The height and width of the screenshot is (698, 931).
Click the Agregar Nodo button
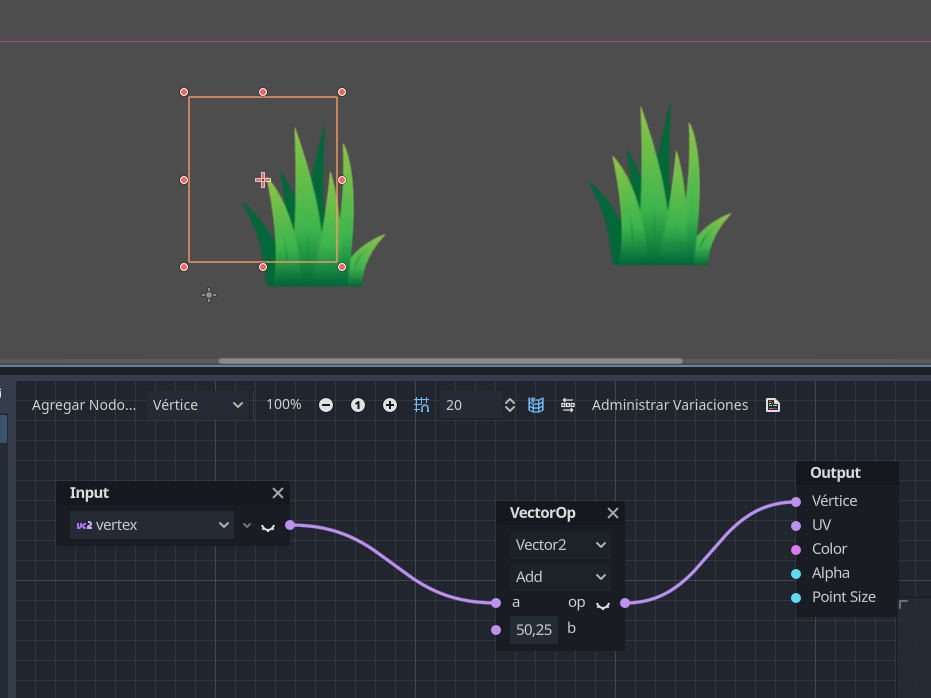(83, 405)
